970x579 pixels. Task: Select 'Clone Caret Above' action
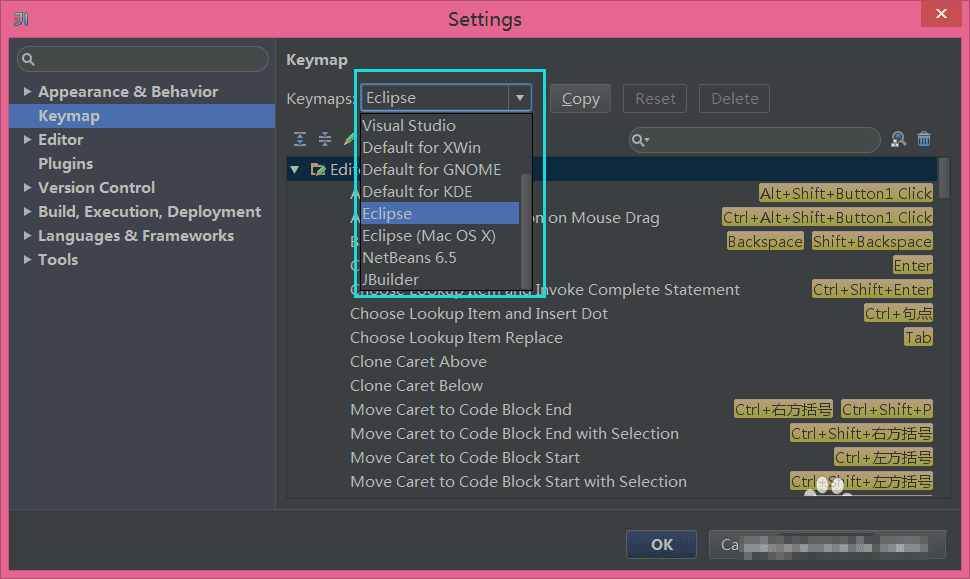[x=418, y=362]
